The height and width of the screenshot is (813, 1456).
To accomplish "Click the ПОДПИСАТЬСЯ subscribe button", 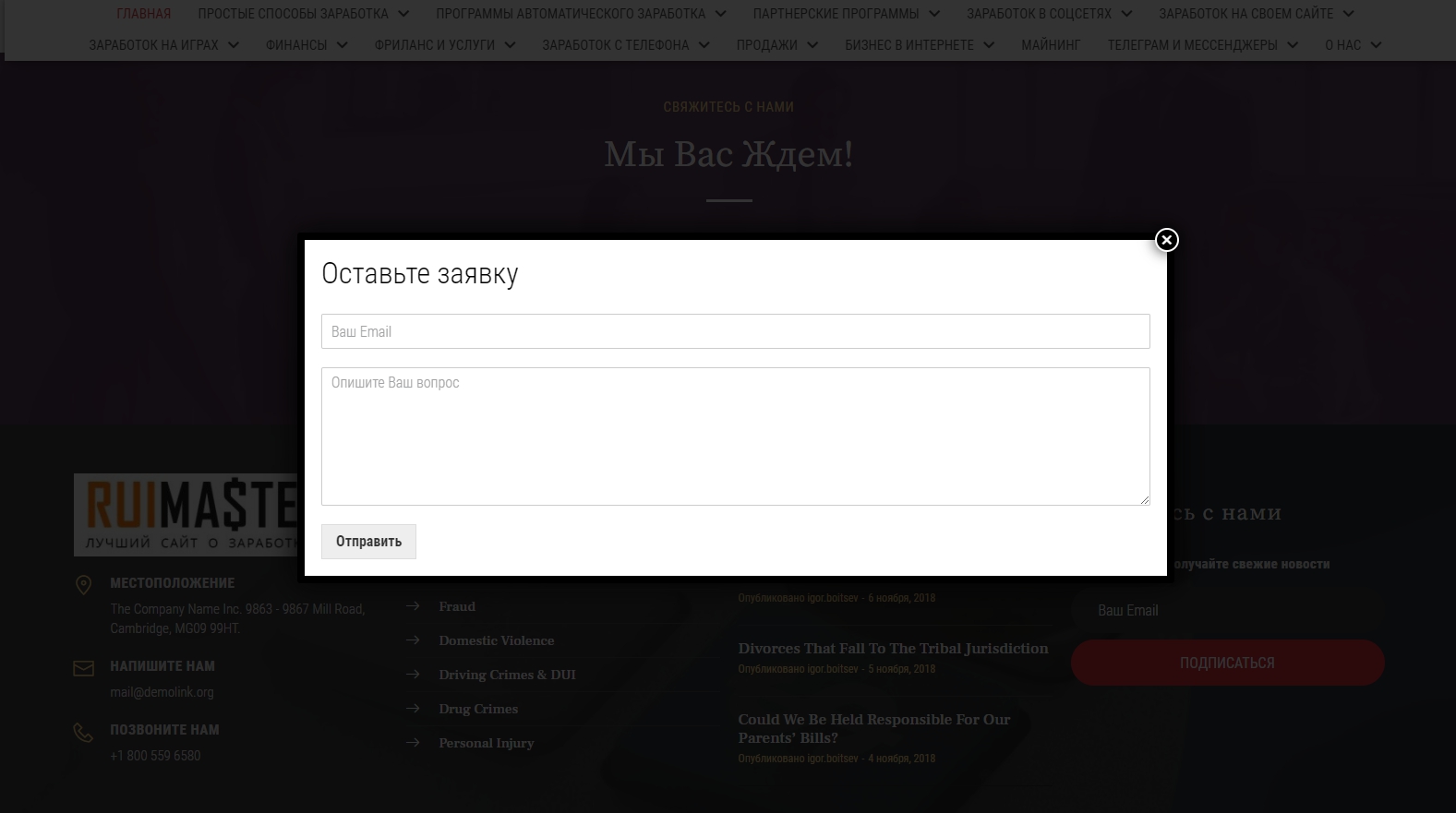I will (1227, 663).
